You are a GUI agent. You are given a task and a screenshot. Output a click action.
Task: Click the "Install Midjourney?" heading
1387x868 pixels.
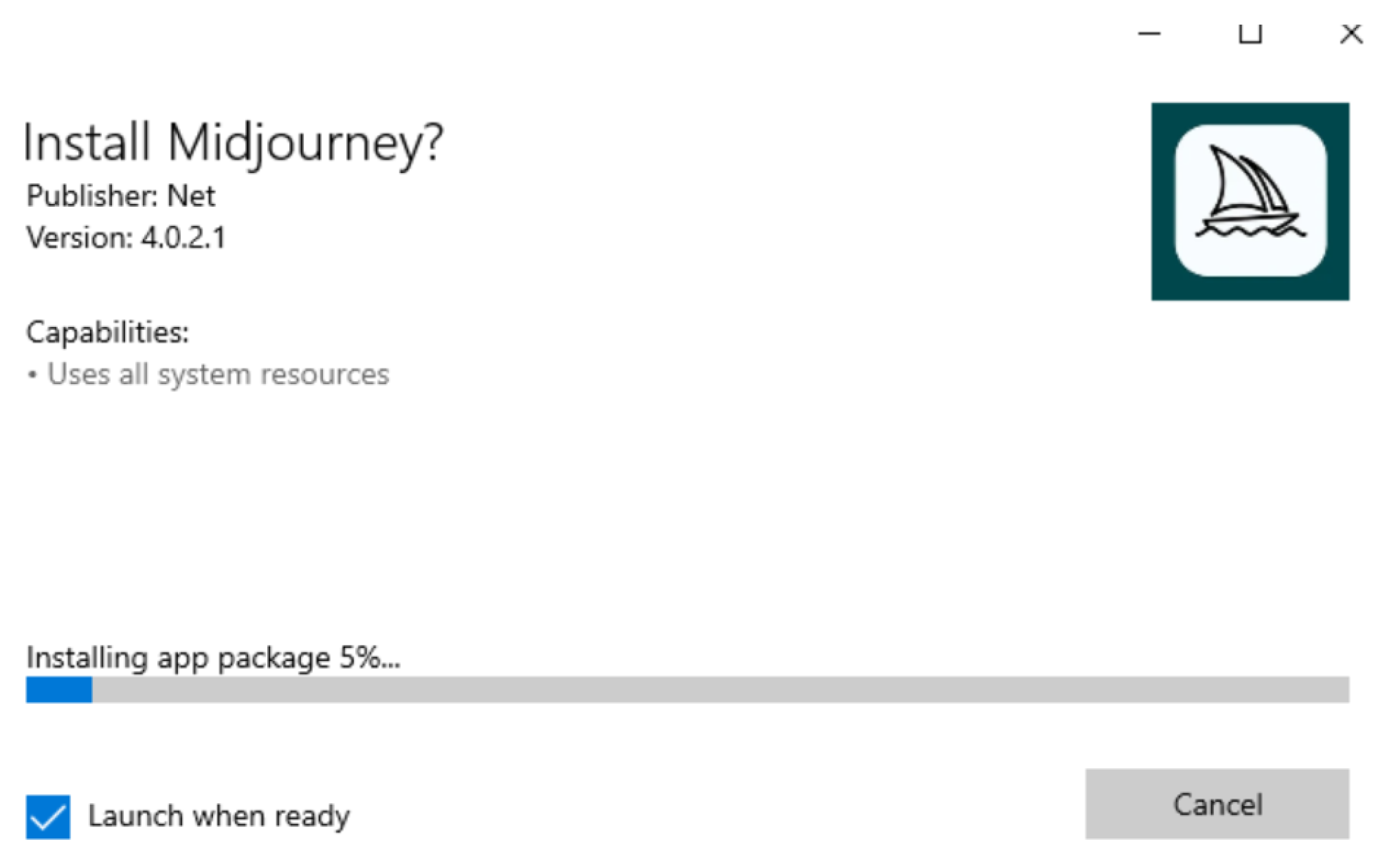point(233,143)
